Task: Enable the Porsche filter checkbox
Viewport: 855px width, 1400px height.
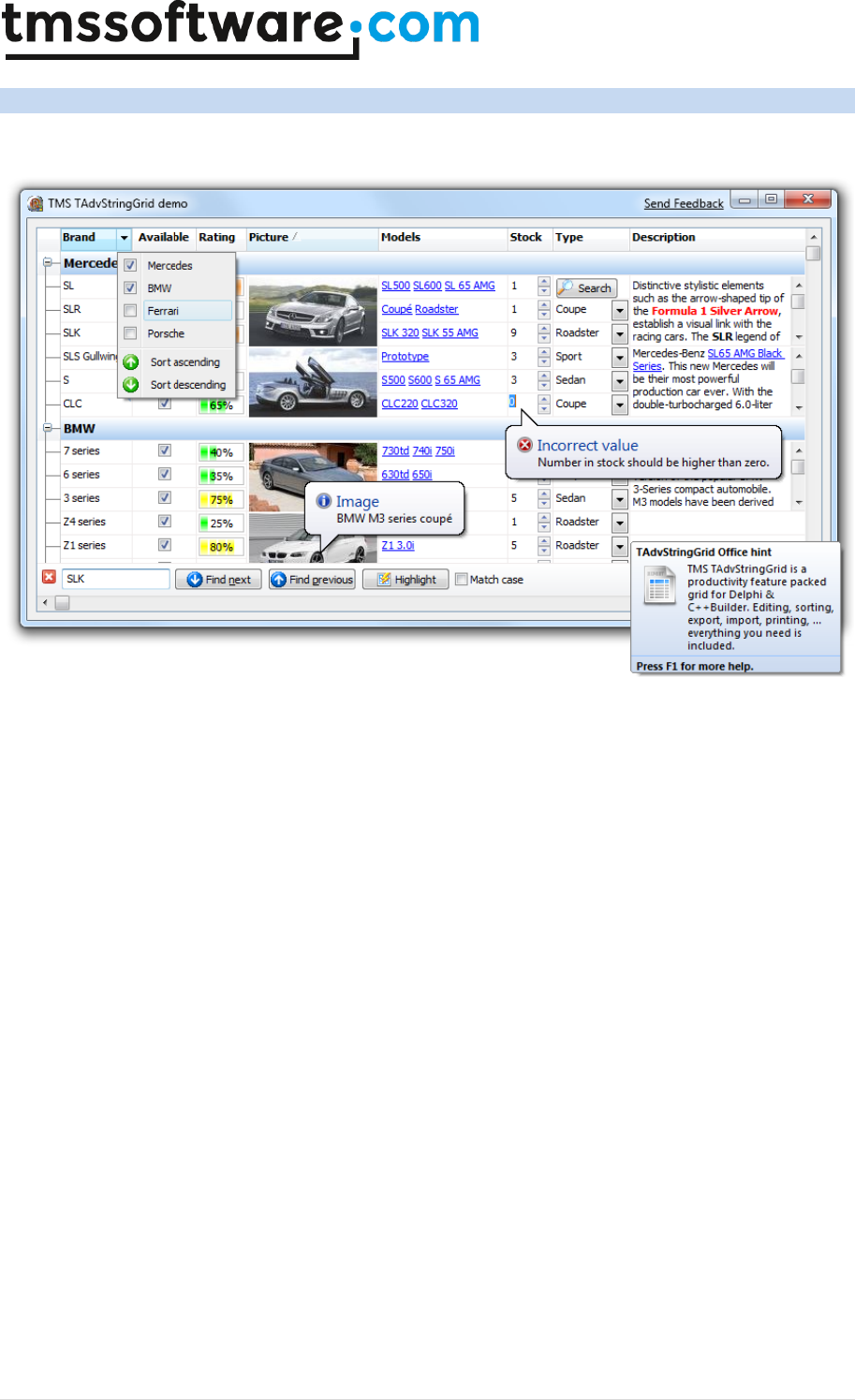Action: tap(130, 333)
